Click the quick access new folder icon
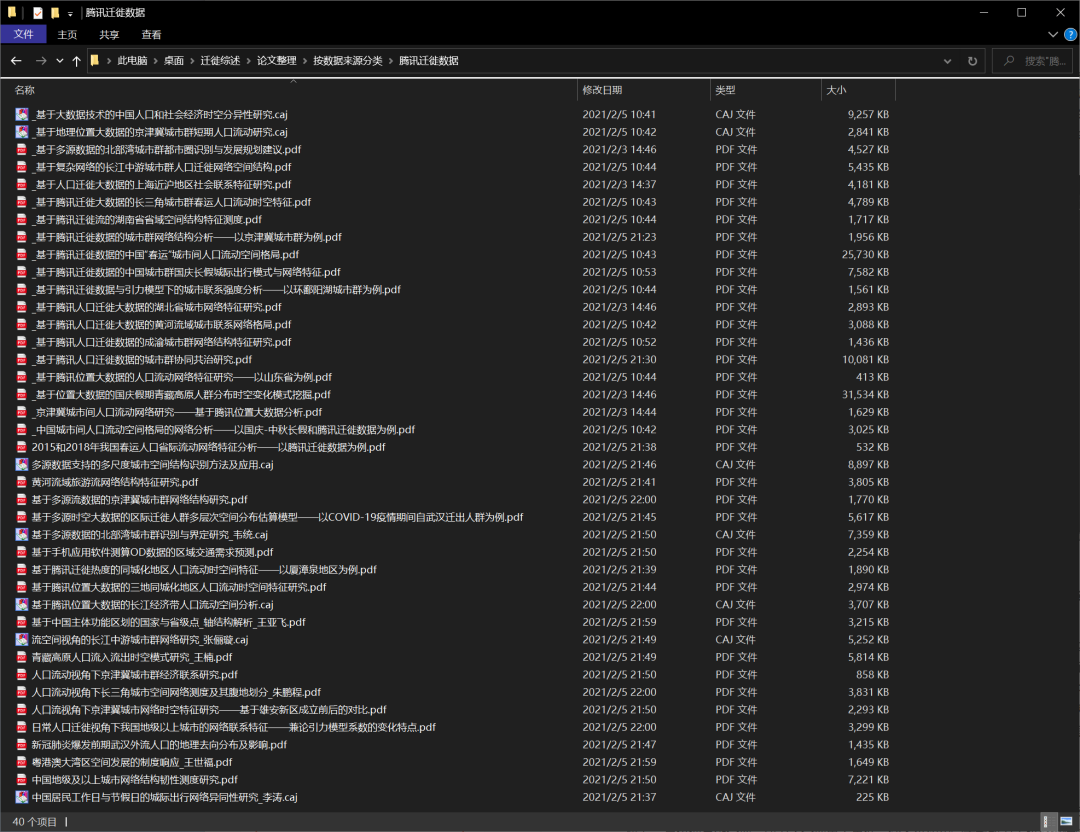 (54, 12)
